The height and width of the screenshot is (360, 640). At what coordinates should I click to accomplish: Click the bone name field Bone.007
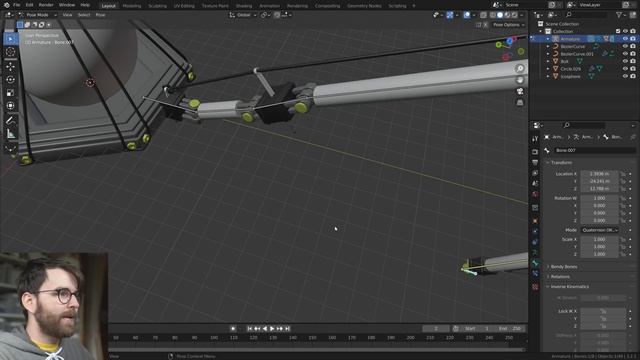[594, 150]
